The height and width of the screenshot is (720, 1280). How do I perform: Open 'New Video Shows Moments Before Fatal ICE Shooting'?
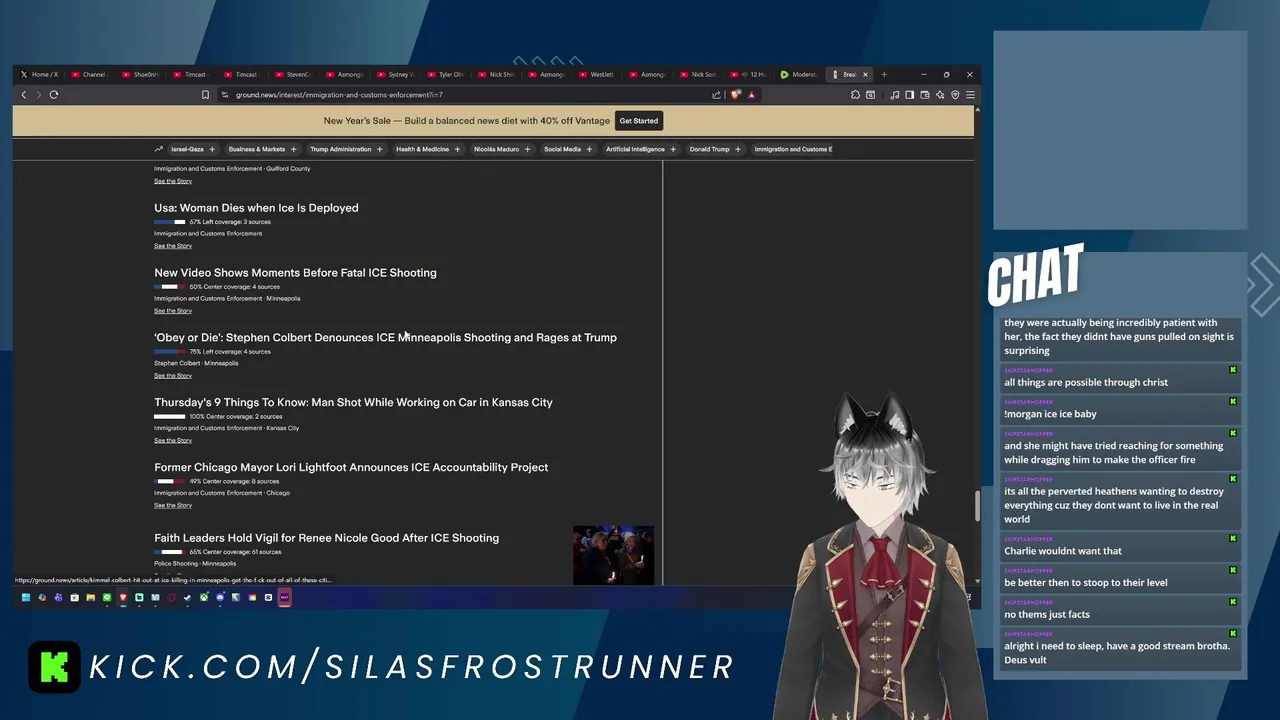(x=295, y=273)
